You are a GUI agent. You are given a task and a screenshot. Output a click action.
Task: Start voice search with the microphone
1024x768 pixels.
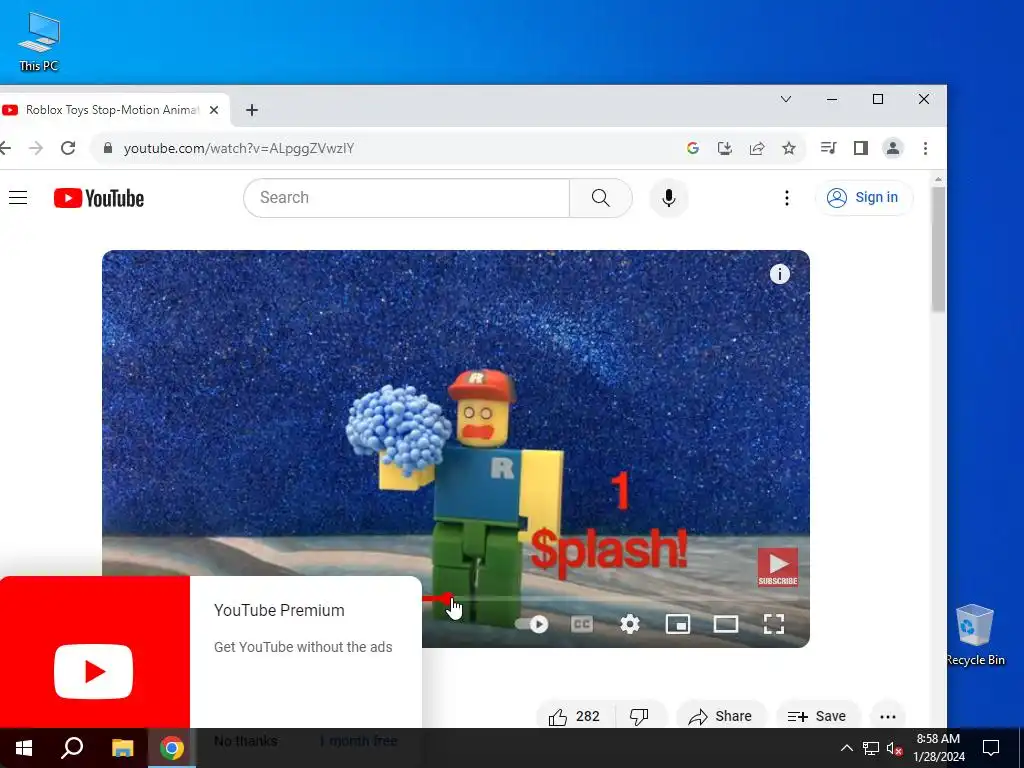[x=668, y=198]
